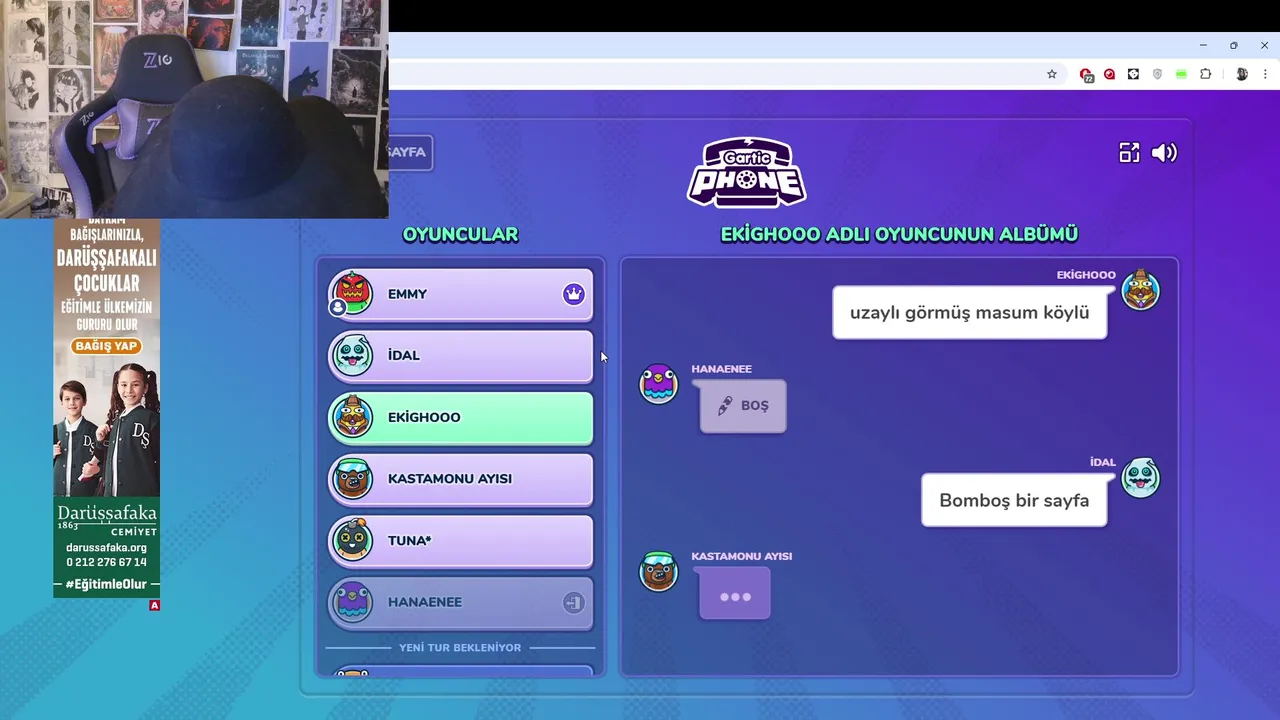Select the highlighted EKİGHOOO player row
Viewport: 1280px width, 720px height.
tap(461, 417)
